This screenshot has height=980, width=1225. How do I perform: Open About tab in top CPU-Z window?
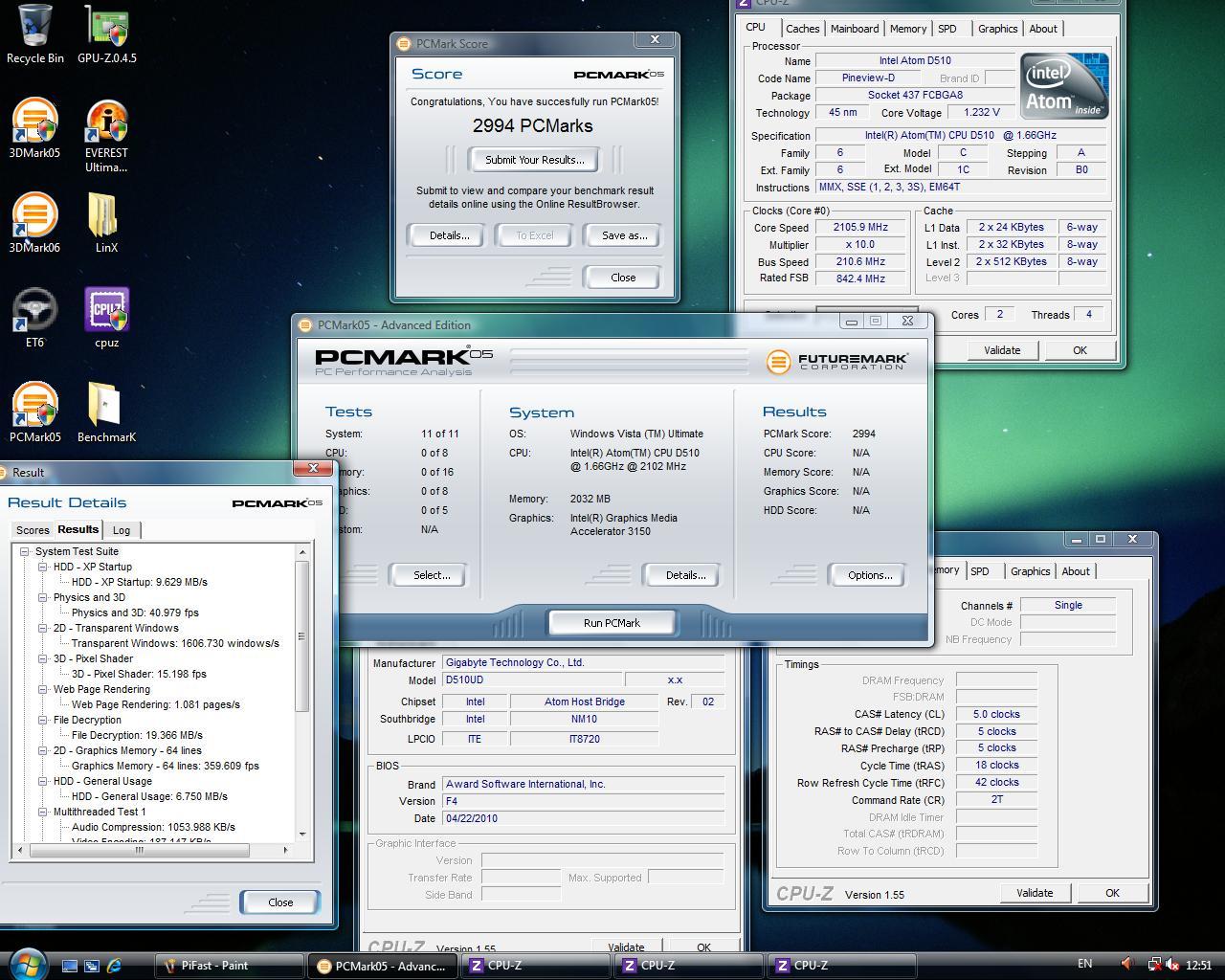point(1043,29)
